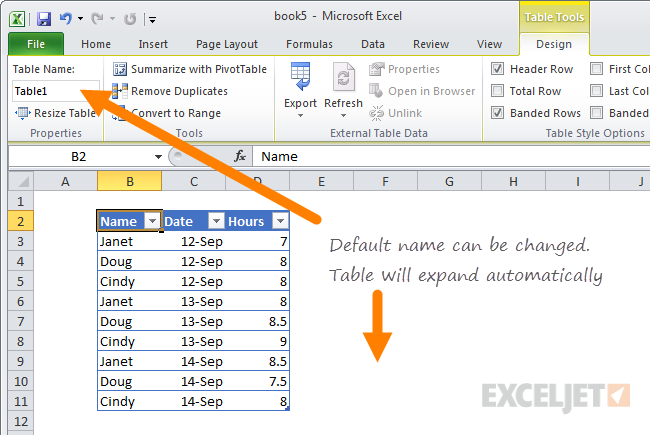Switch to the View tab

point(489,44)
